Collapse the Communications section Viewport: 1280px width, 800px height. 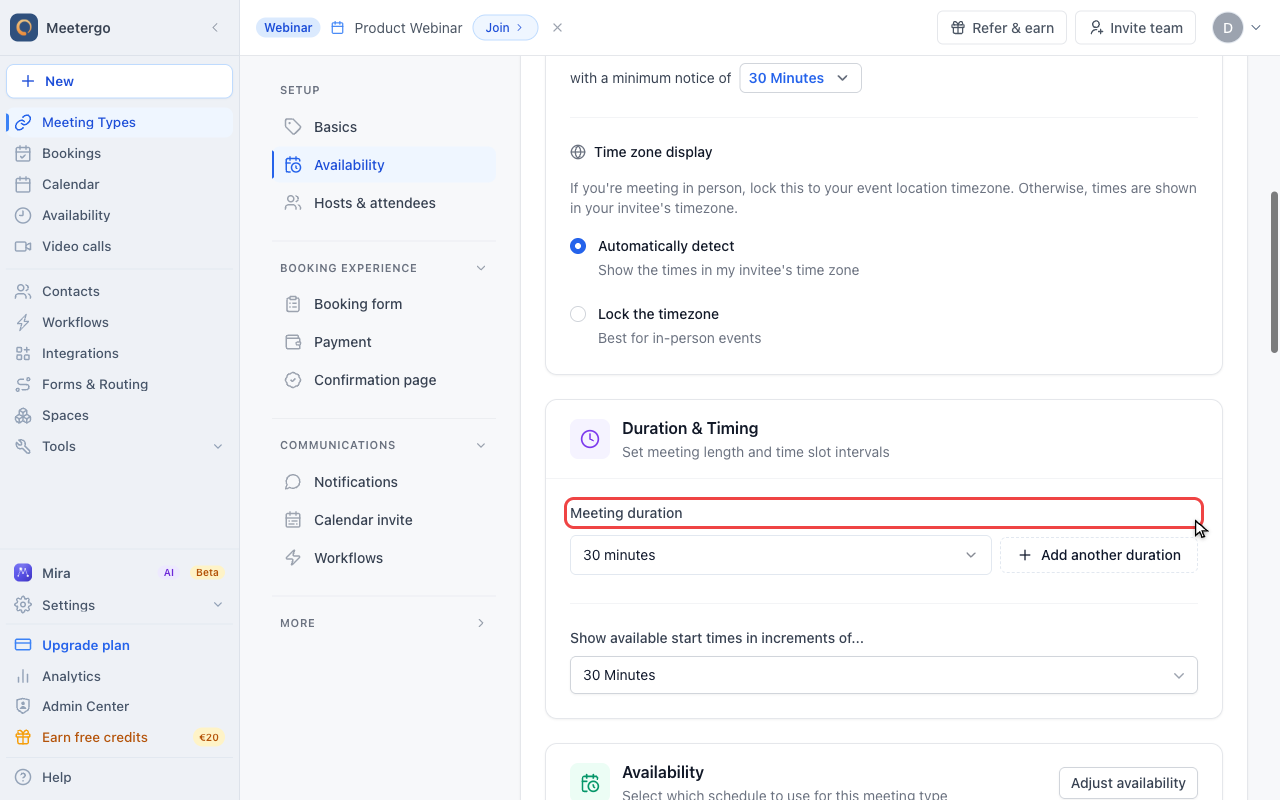pos(481,445)
